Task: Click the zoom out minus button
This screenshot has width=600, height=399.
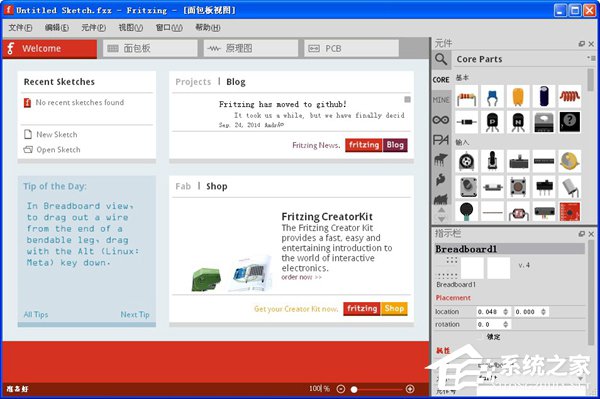Action: [x=341, y=389]
